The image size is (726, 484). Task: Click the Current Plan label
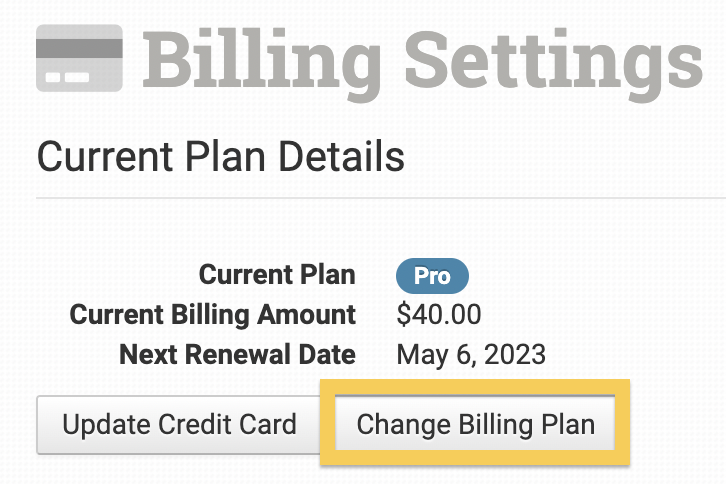(x=277, y=275)
